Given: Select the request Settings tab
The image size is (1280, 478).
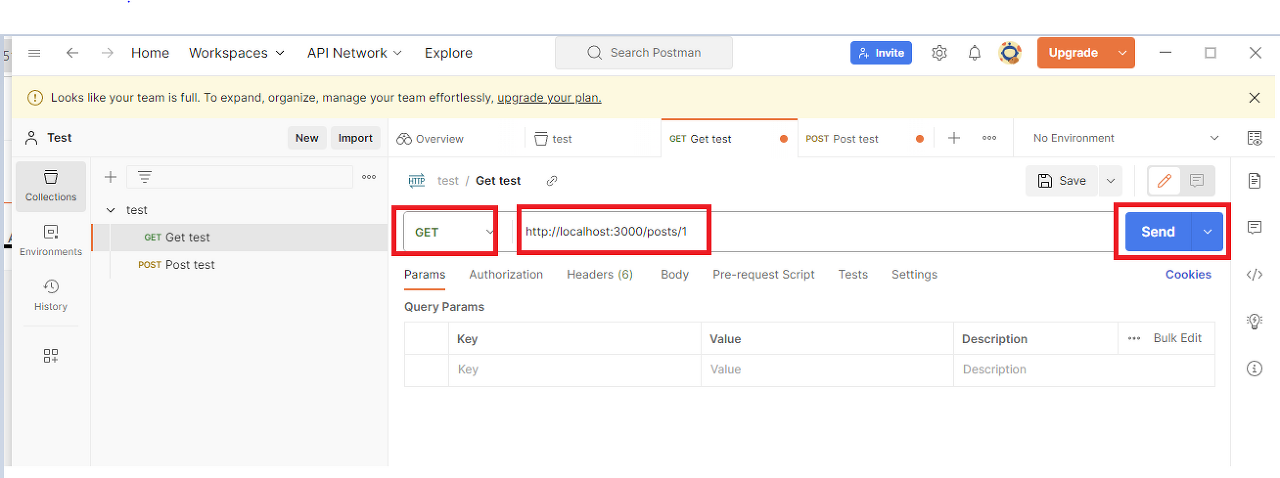Looking at the screenshot, I should coord(915,274).
